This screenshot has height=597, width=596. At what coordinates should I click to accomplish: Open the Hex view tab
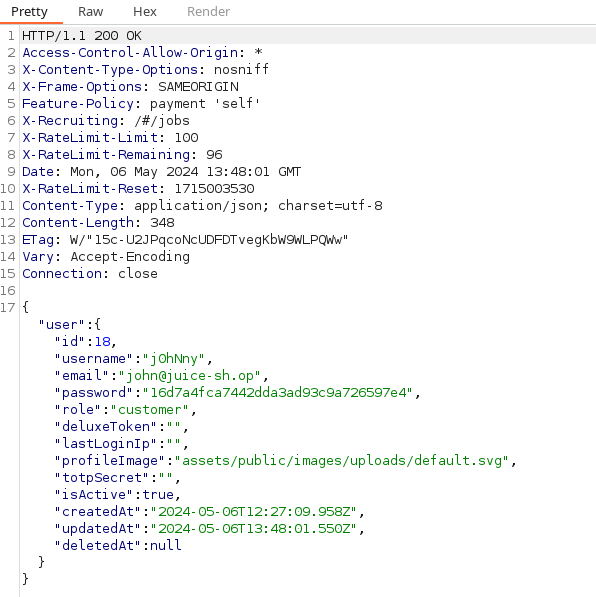click(x=145, y=12)
